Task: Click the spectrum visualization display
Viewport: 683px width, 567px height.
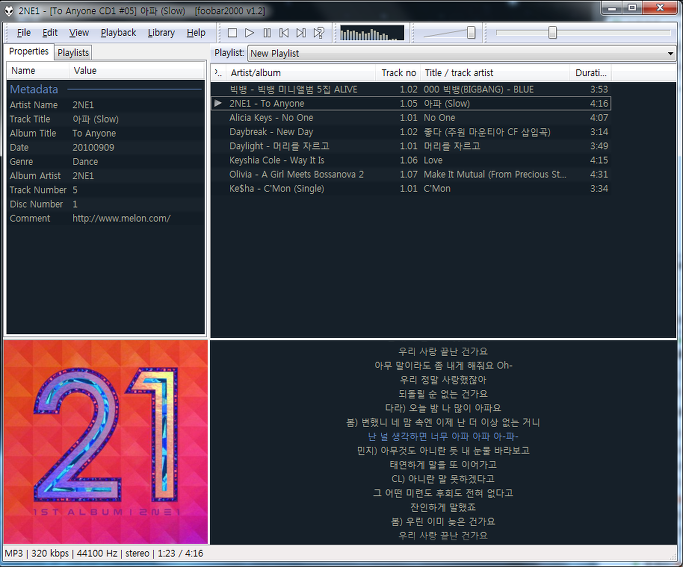Action: click(x=372, y=33)
